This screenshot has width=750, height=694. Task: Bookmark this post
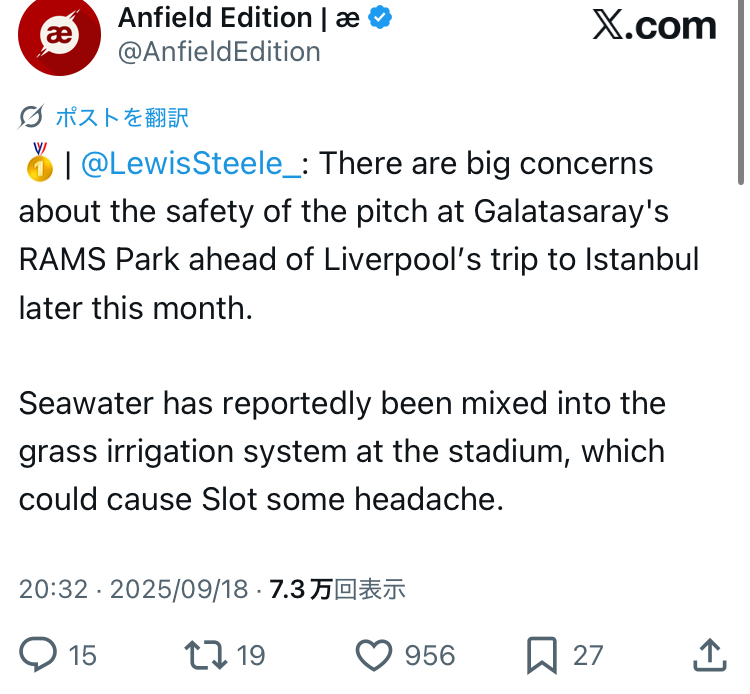(541, 655)
